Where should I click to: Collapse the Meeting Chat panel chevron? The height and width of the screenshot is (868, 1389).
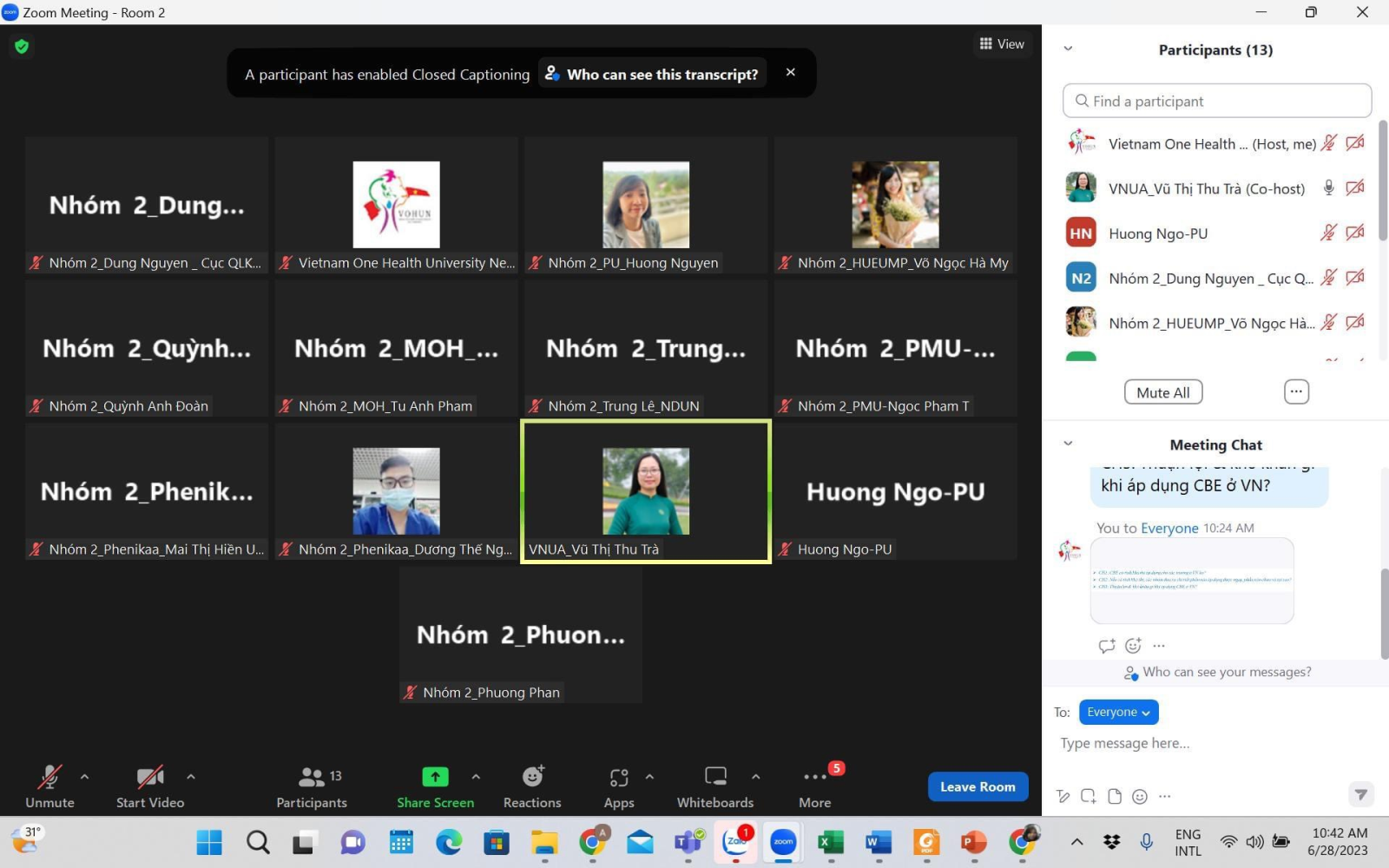pos(1068,444)
